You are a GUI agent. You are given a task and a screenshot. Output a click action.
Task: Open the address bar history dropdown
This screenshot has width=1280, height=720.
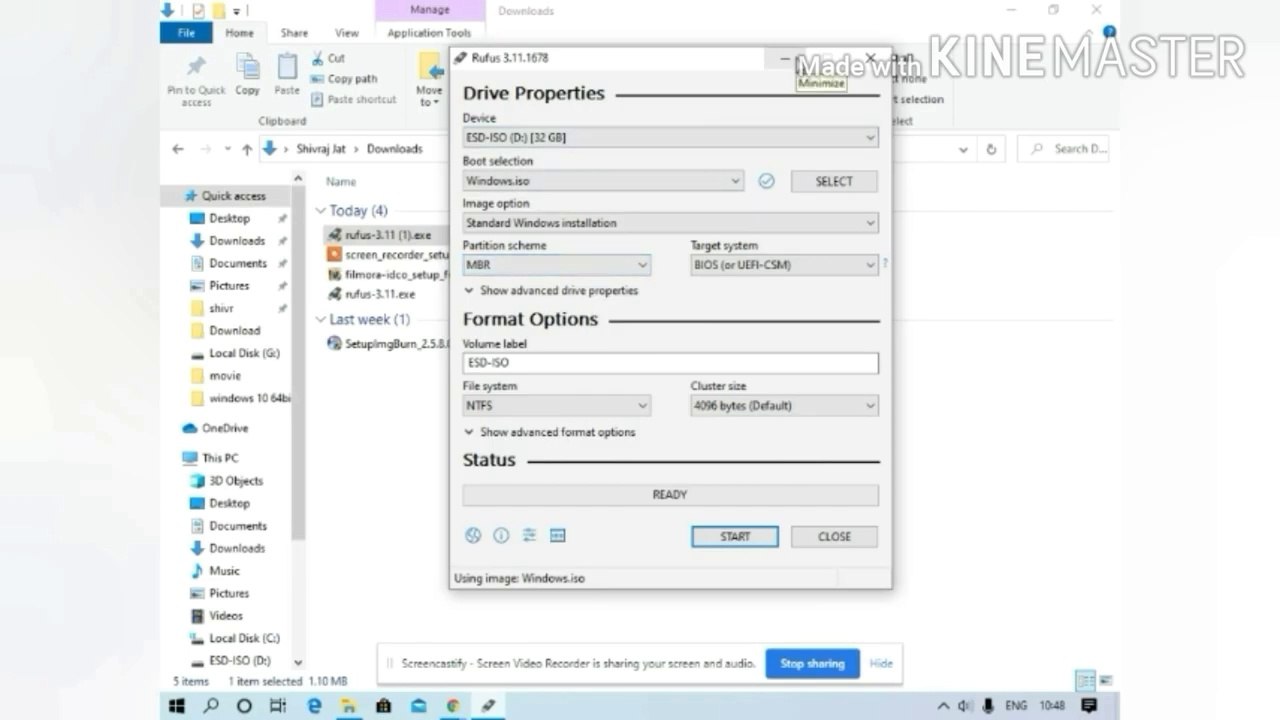pos(963,149)
